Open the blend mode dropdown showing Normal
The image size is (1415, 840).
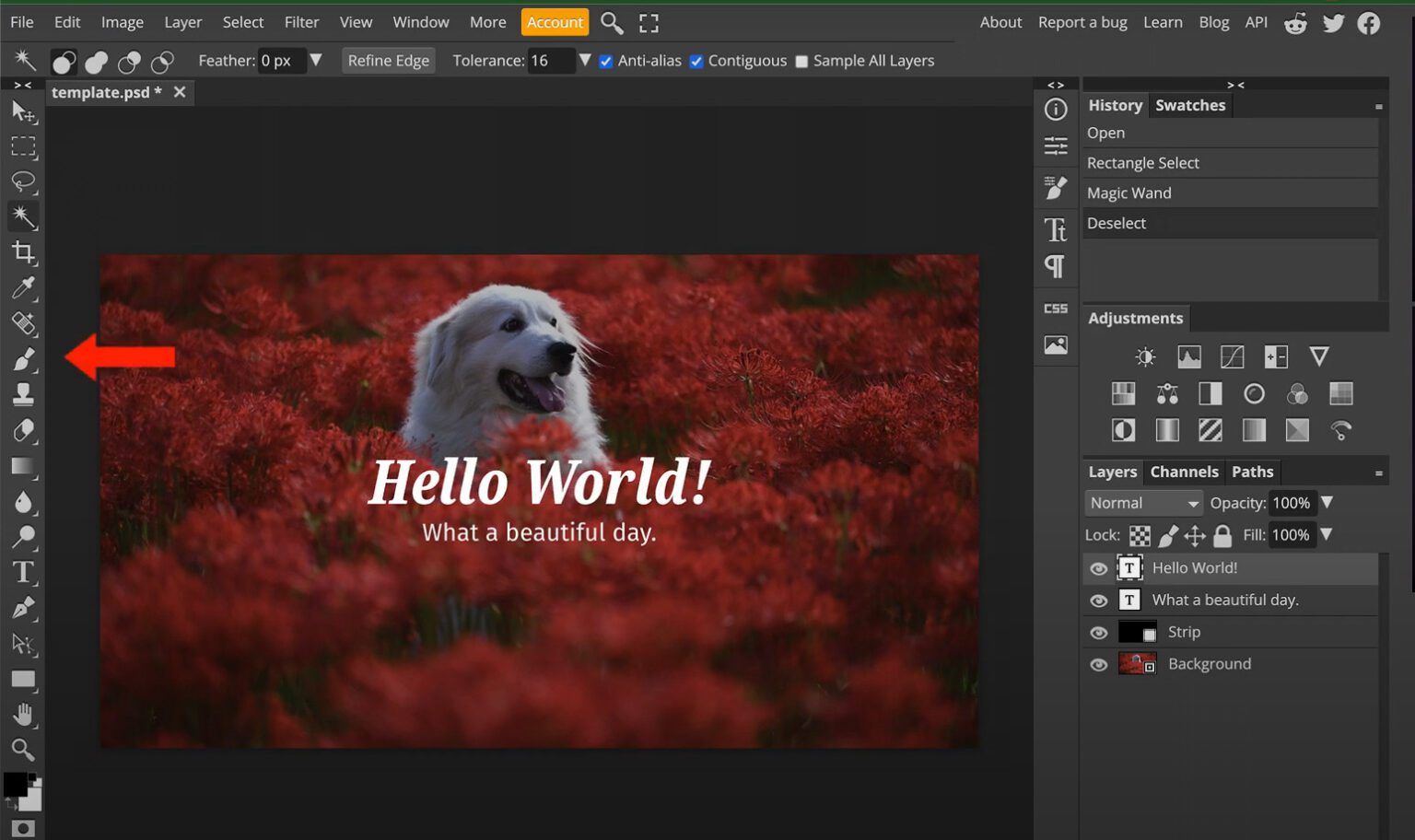tap(1143, 503)
